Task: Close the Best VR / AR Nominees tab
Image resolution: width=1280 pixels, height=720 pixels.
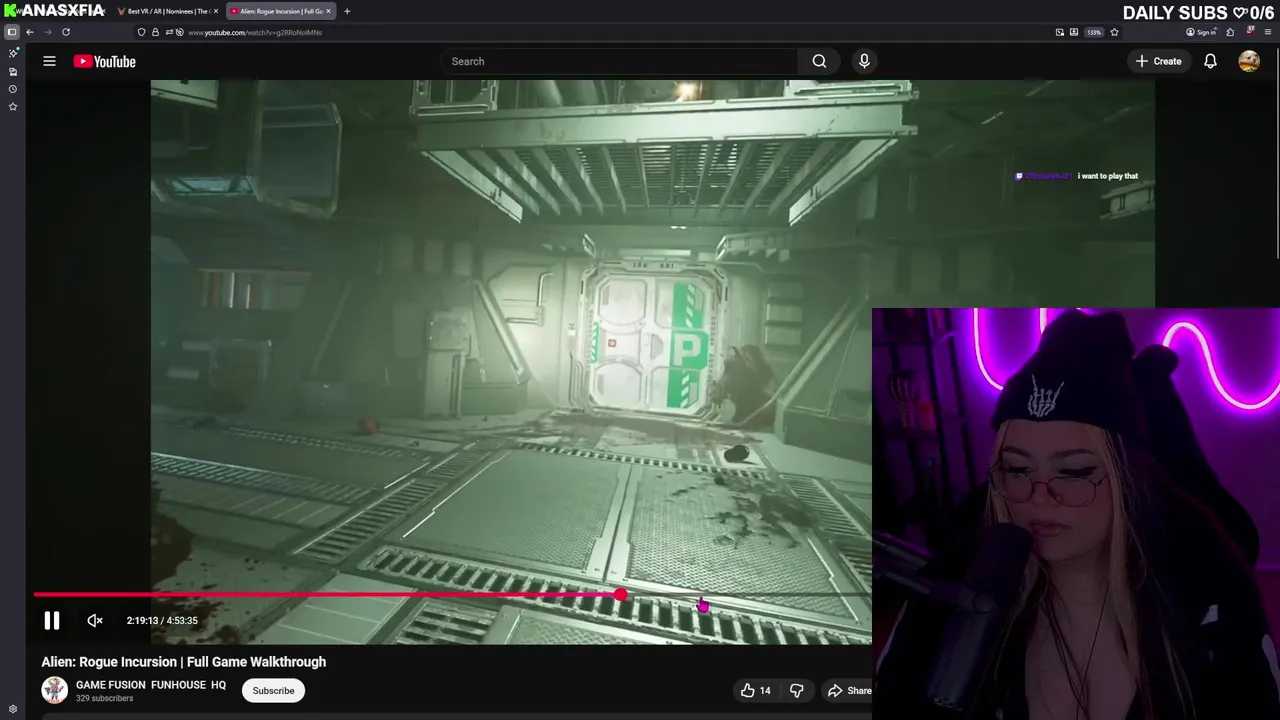Action: click(x=215, y=11)
